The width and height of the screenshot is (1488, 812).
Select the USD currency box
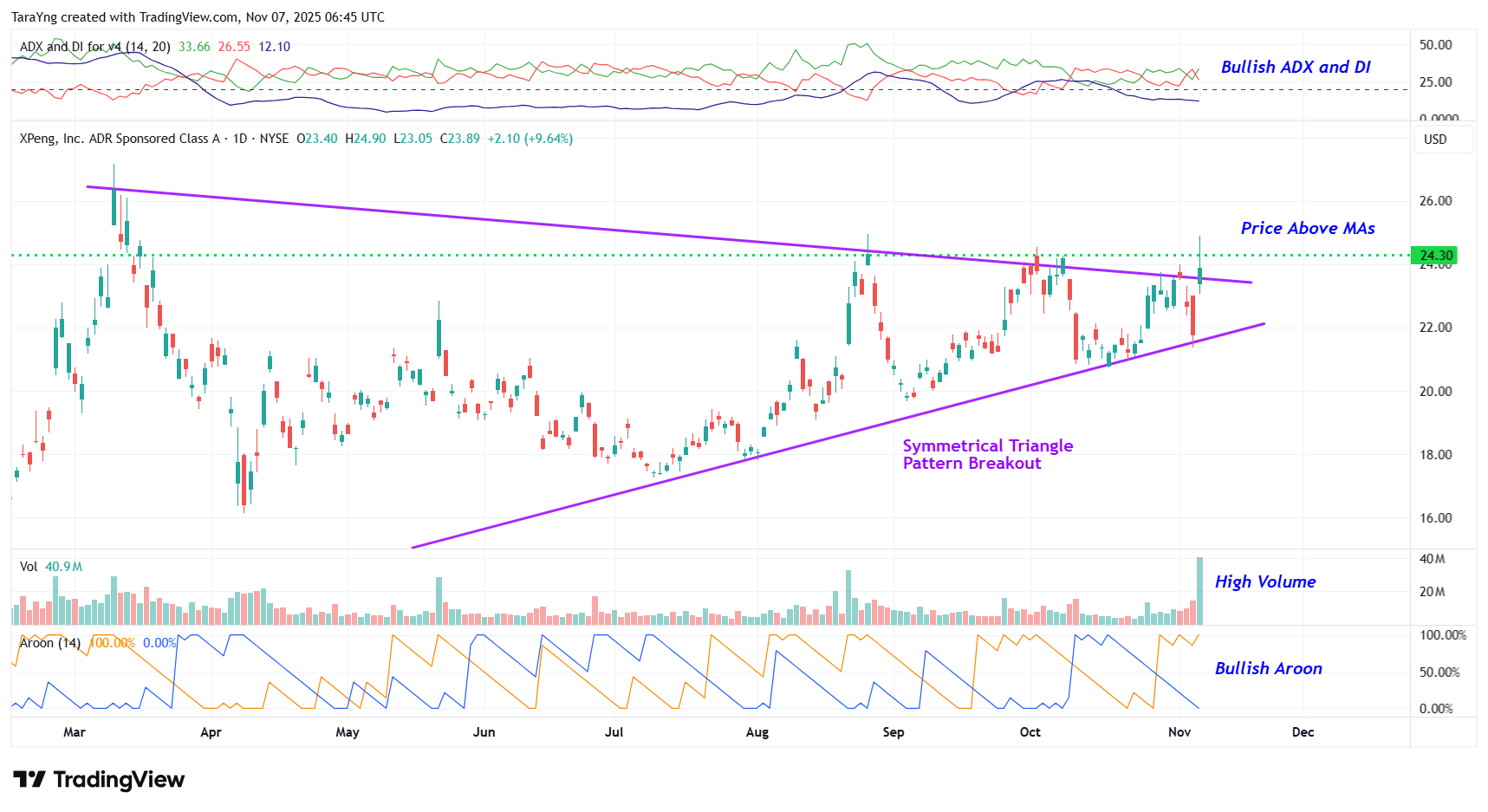tap(1435, 140)
